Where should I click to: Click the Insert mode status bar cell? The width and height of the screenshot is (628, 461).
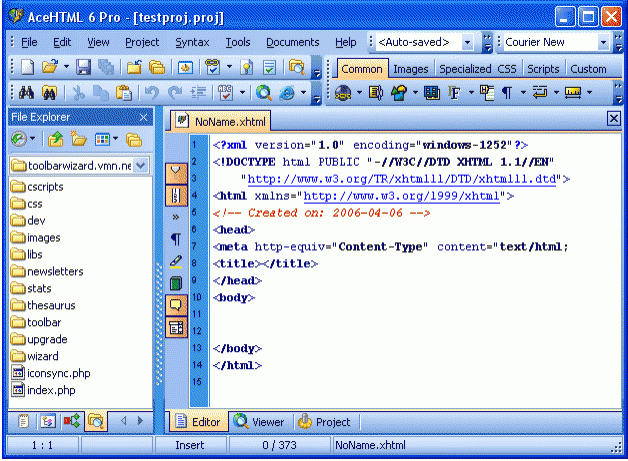190,445
